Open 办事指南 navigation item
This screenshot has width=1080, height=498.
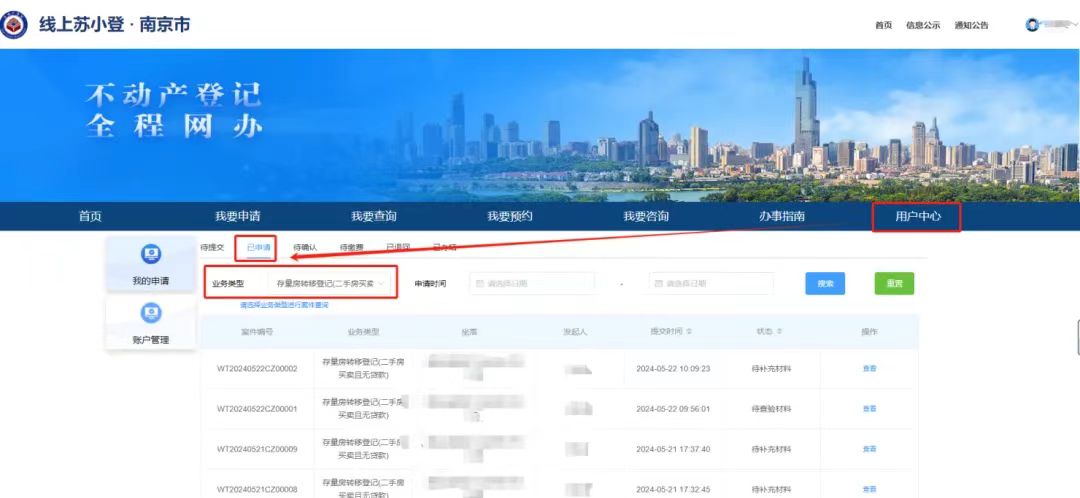[x=782, y=216]
